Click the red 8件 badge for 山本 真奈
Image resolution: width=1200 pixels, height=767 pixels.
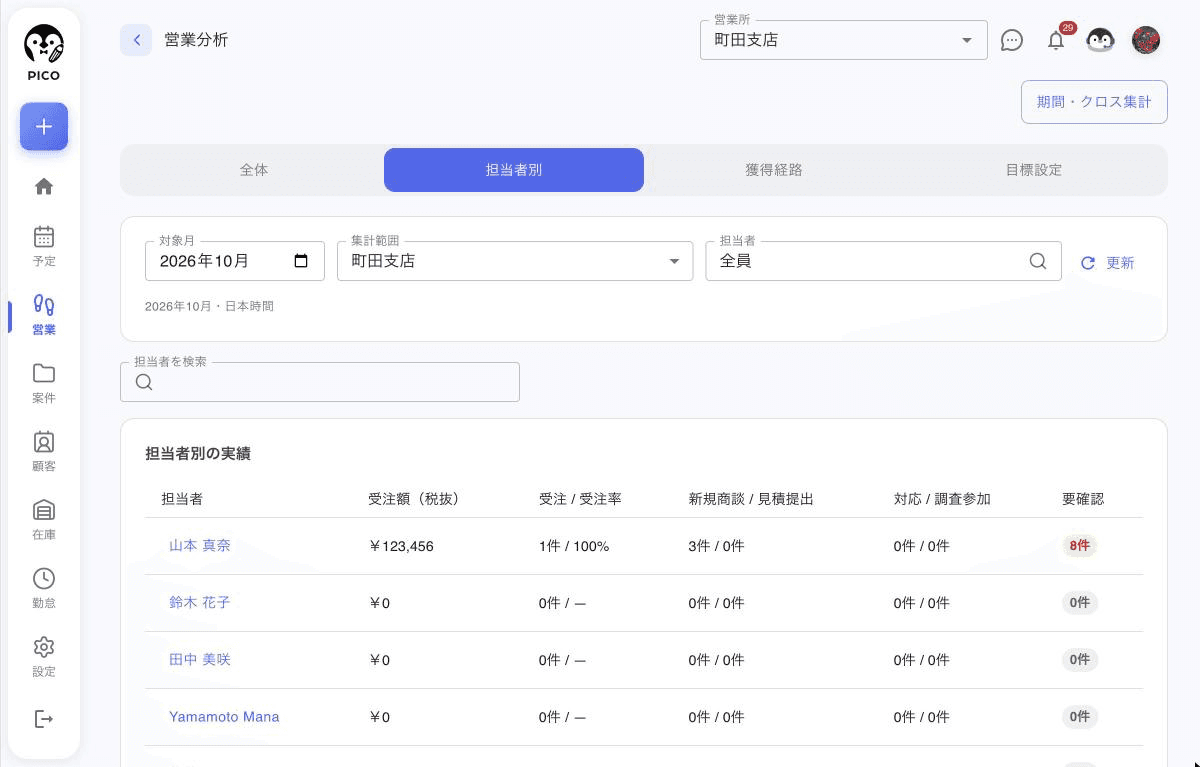[1079, 546]
